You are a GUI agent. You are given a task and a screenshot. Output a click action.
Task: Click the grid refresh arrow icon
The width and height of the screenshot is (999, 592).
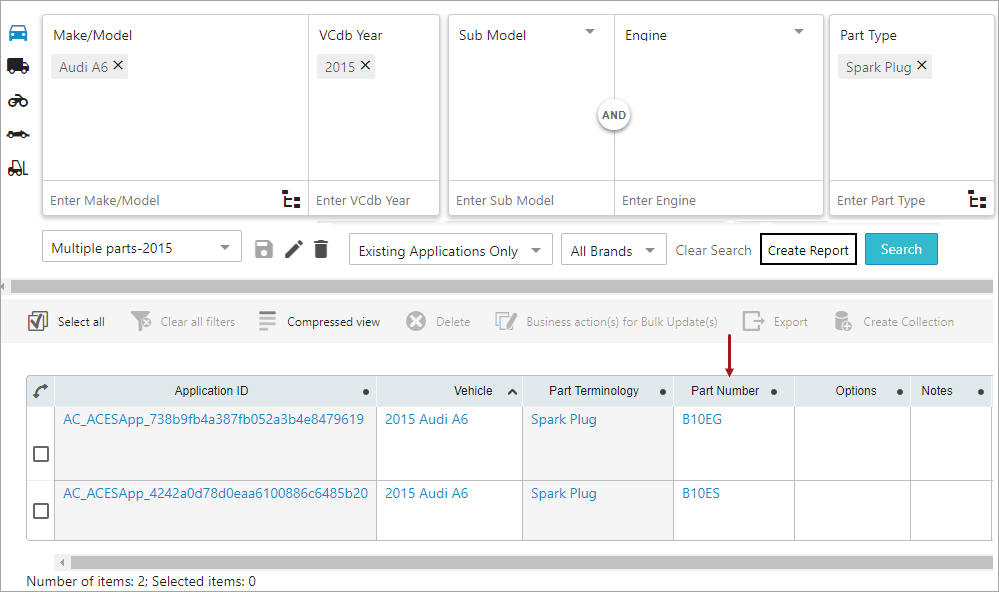pyautogui.click(x=41, y=391)
